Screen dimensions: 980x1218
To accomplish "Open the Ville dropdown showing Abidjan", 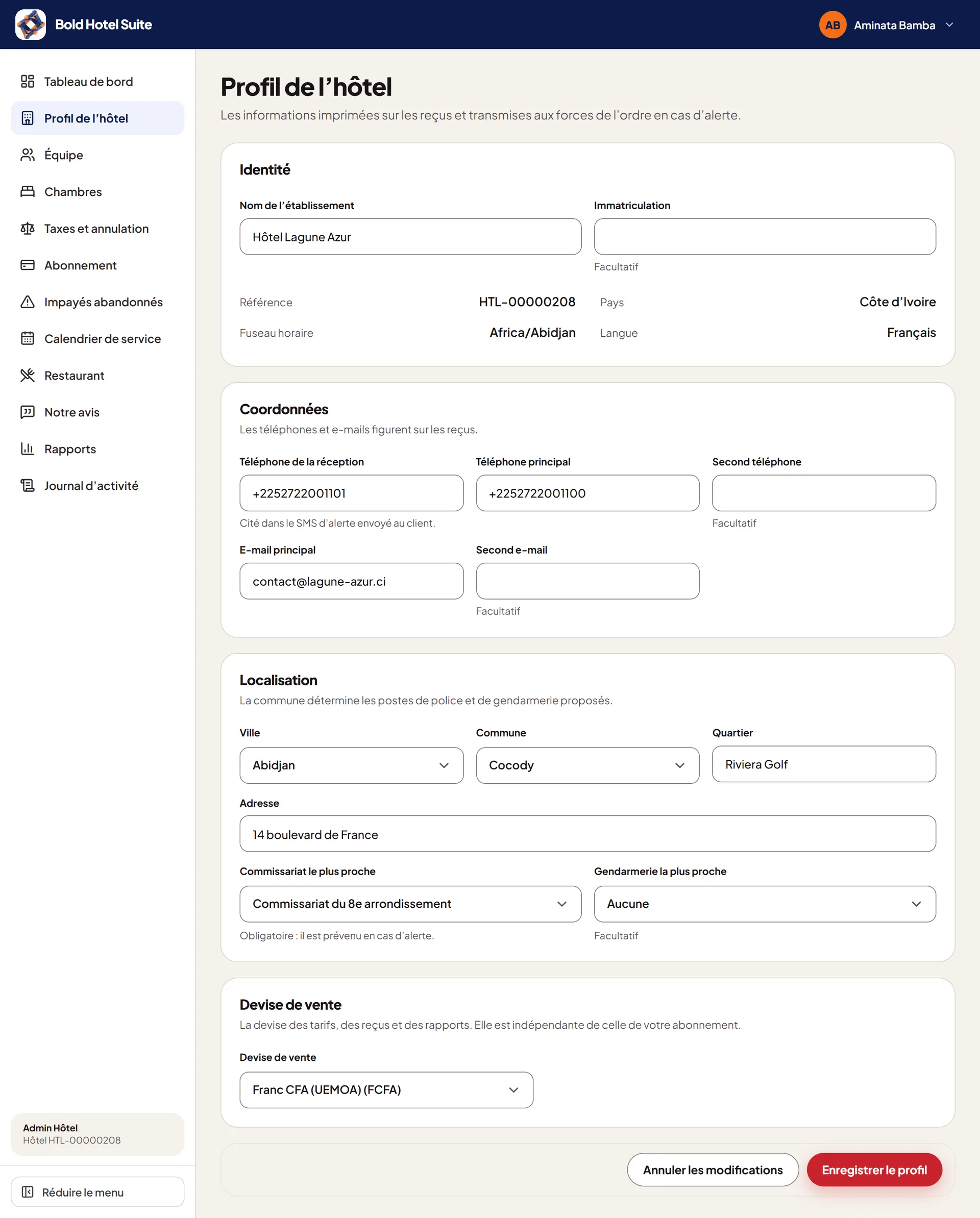I will click(x=352, y=765).
